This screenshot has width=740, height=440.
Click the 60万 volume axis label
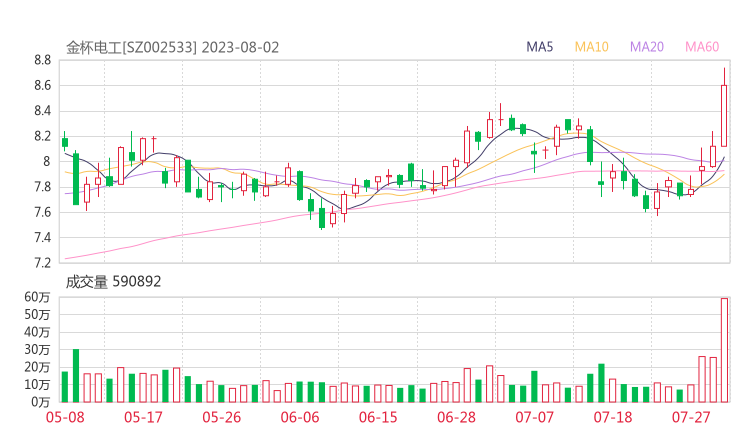tap(37, 297)
